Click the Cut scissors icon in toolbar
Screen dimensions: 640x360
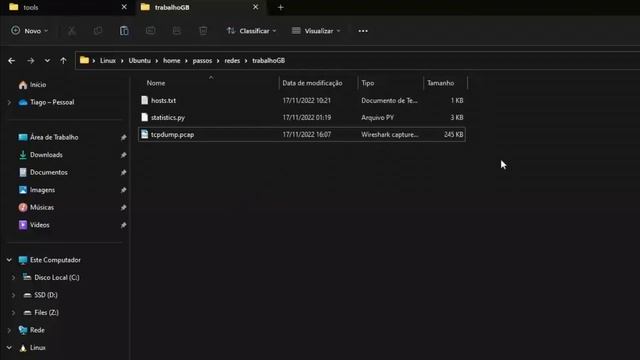(72, 31)
